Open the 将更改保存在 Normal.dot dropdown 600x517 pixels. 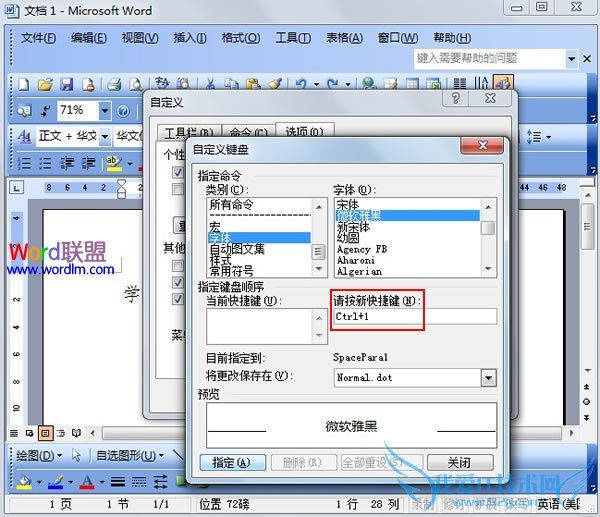(x=488, y=378)
